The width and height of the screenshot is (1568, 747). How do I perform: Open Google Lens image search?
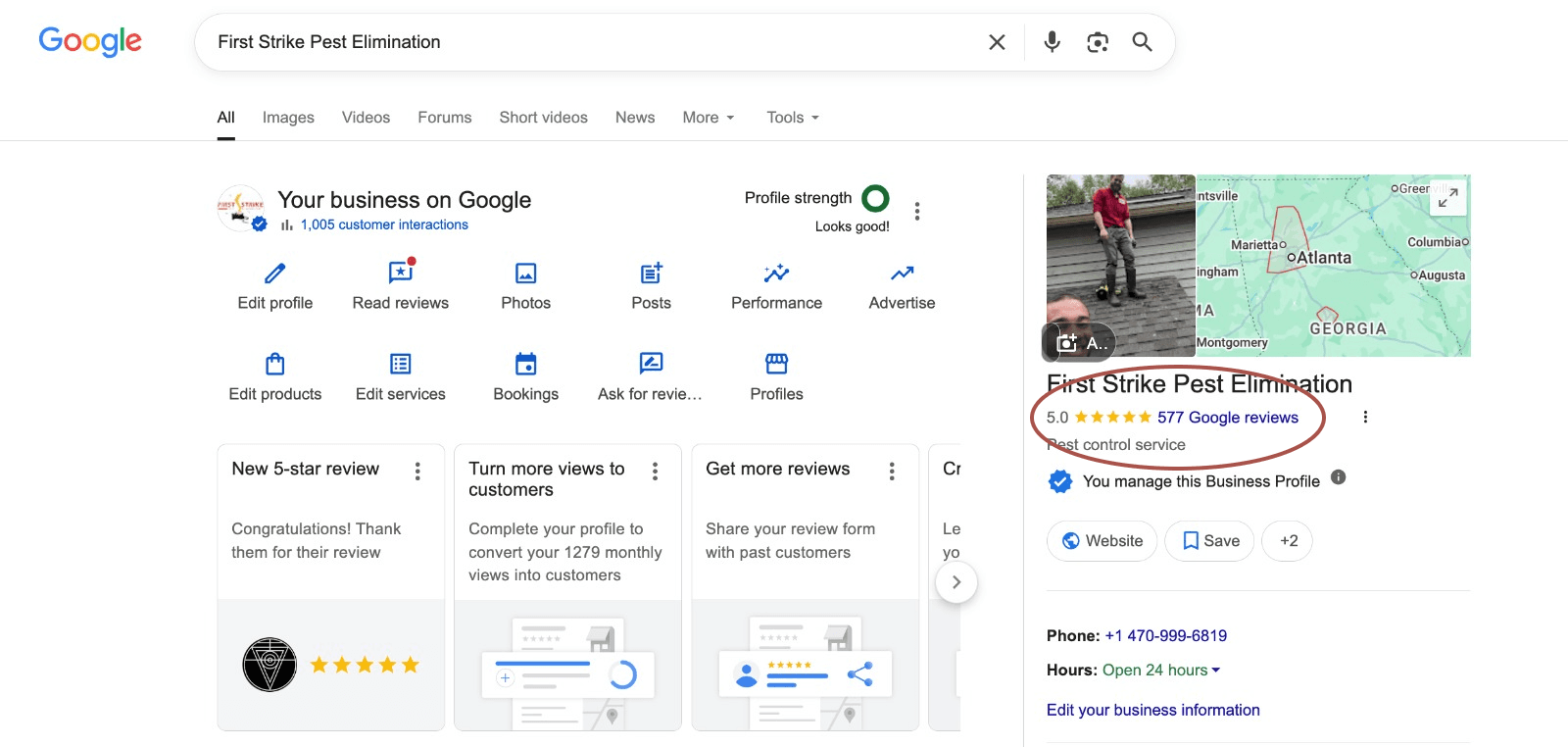coord(1098,42)
